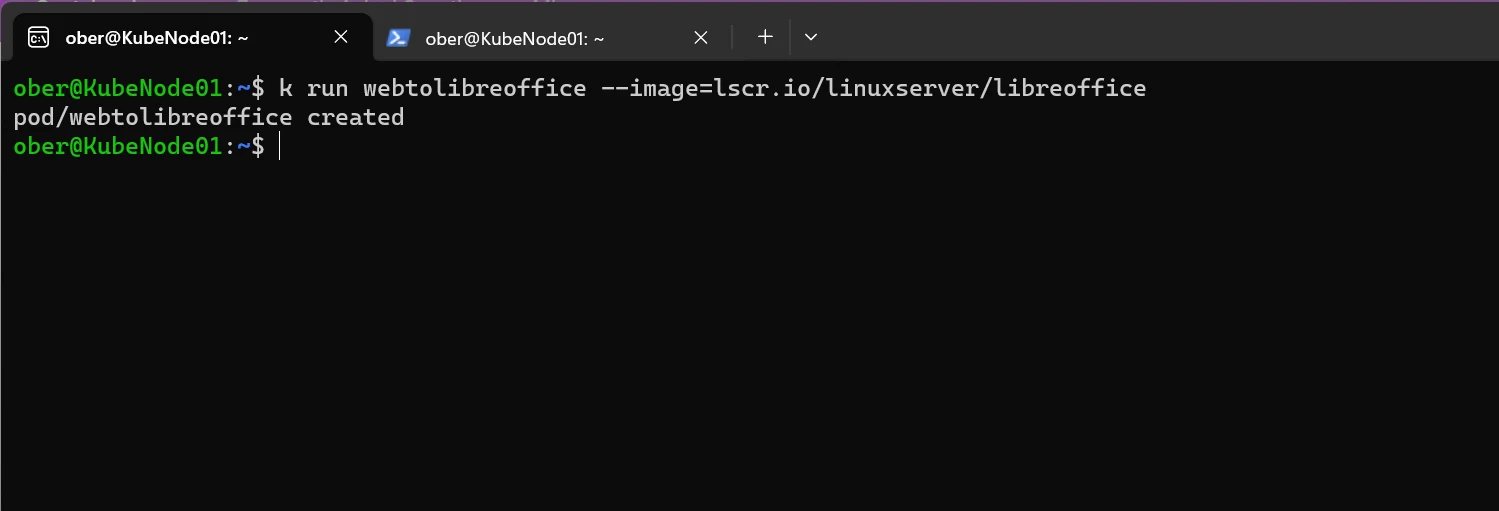Click the command prompt icon on first tab
Screen dimensions: 1499x511
click(38, 38)
